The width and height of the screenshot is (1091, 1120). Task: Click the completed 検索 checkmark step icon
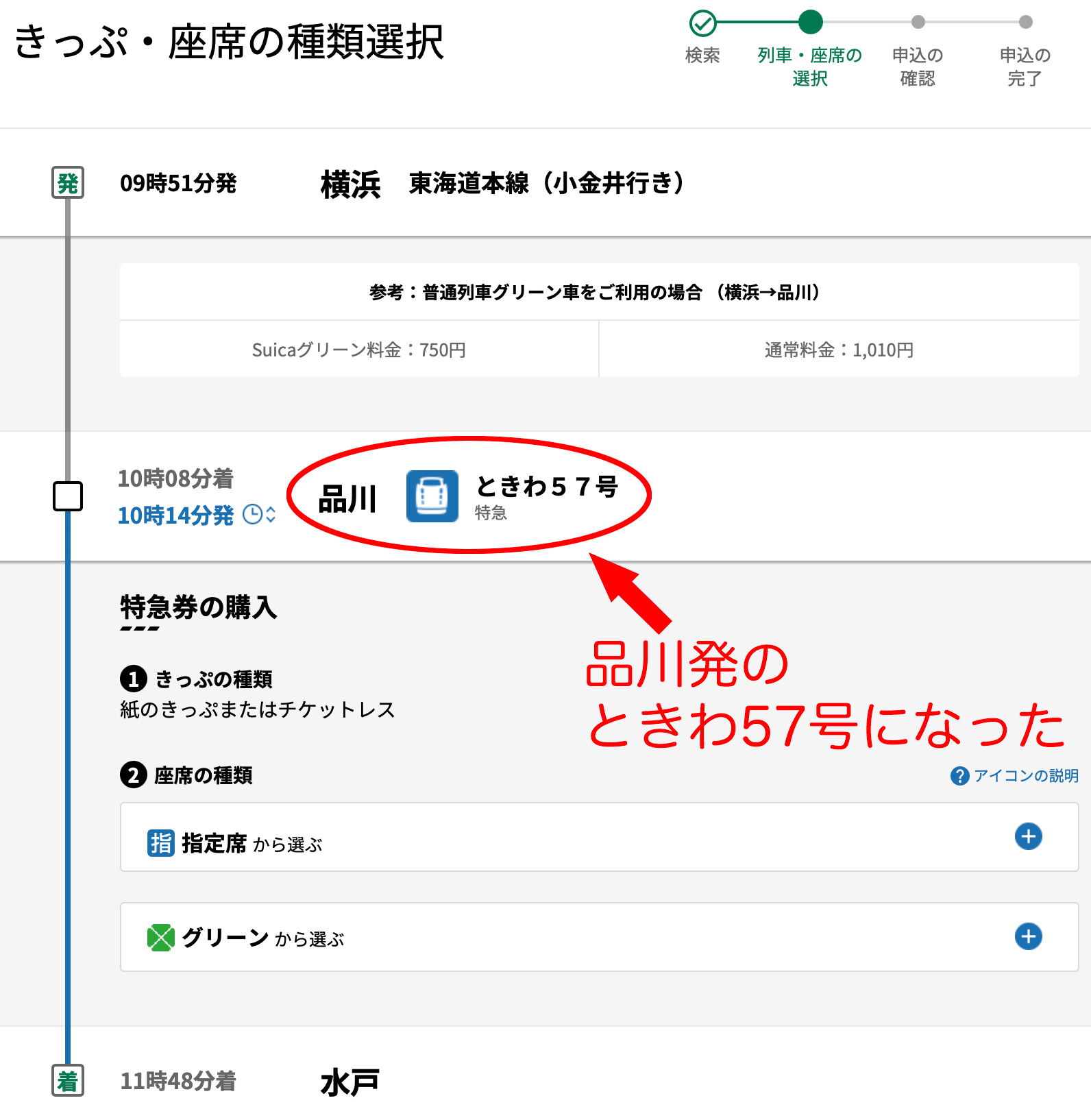pyautogui.click(x=702, y=23)
